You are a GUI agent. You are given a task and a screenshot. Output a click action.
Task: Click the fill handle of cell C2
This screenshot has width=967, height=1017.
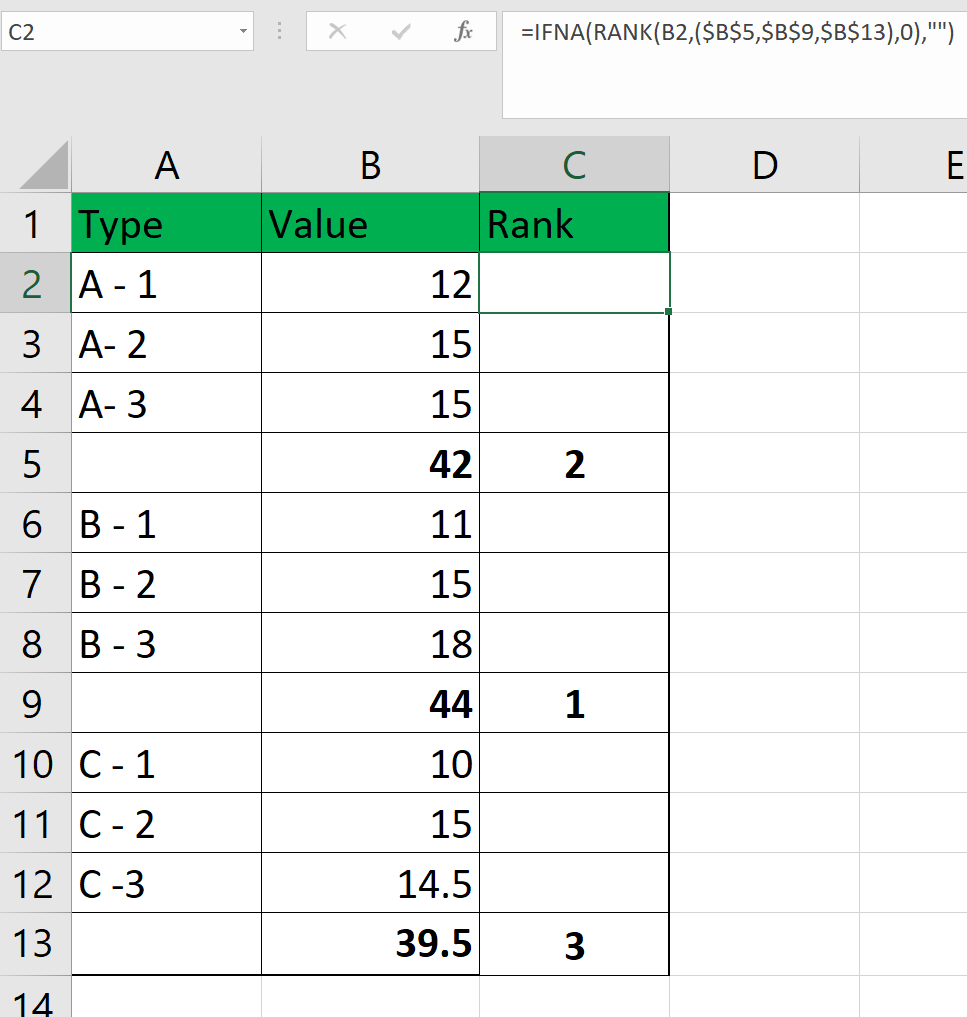tap(668, 312)
